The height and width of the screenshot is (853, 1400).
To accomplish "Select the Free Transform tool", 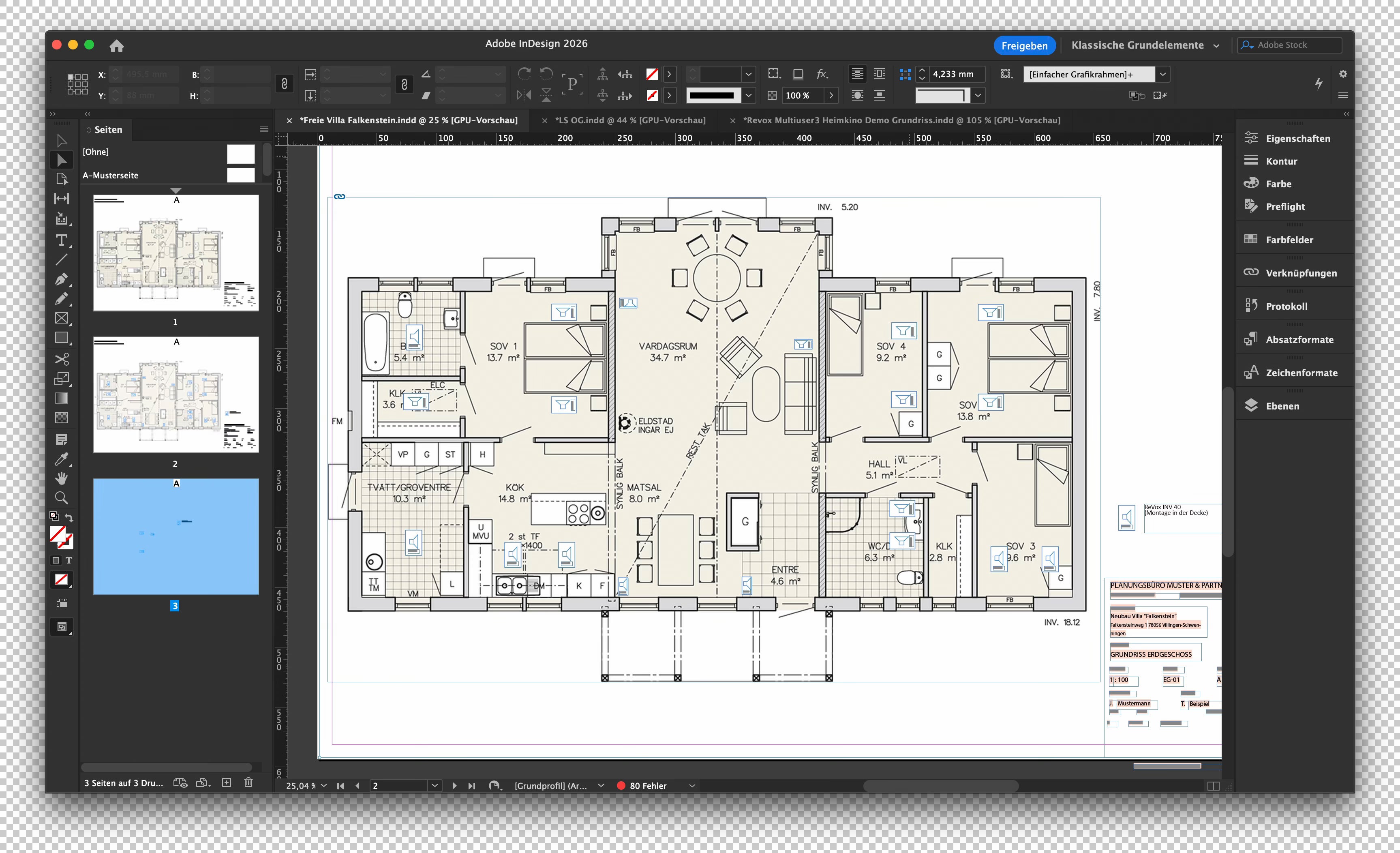I will pyautogui.click(x=61, y=379).
